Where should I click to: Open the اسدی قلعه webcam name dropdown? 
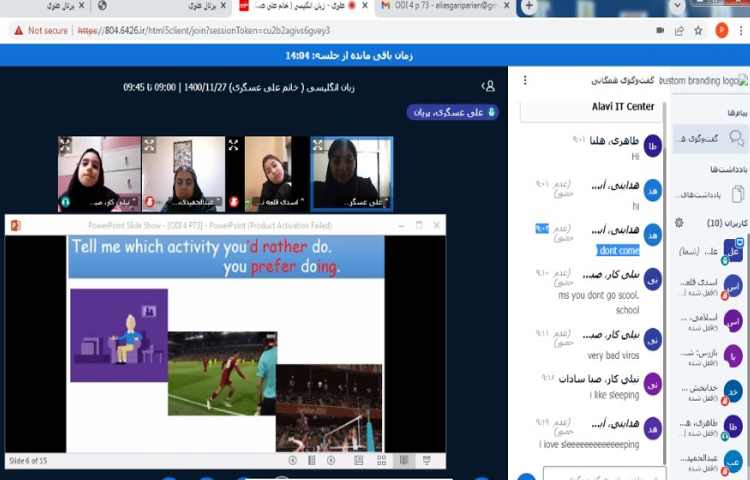[280, 203]
